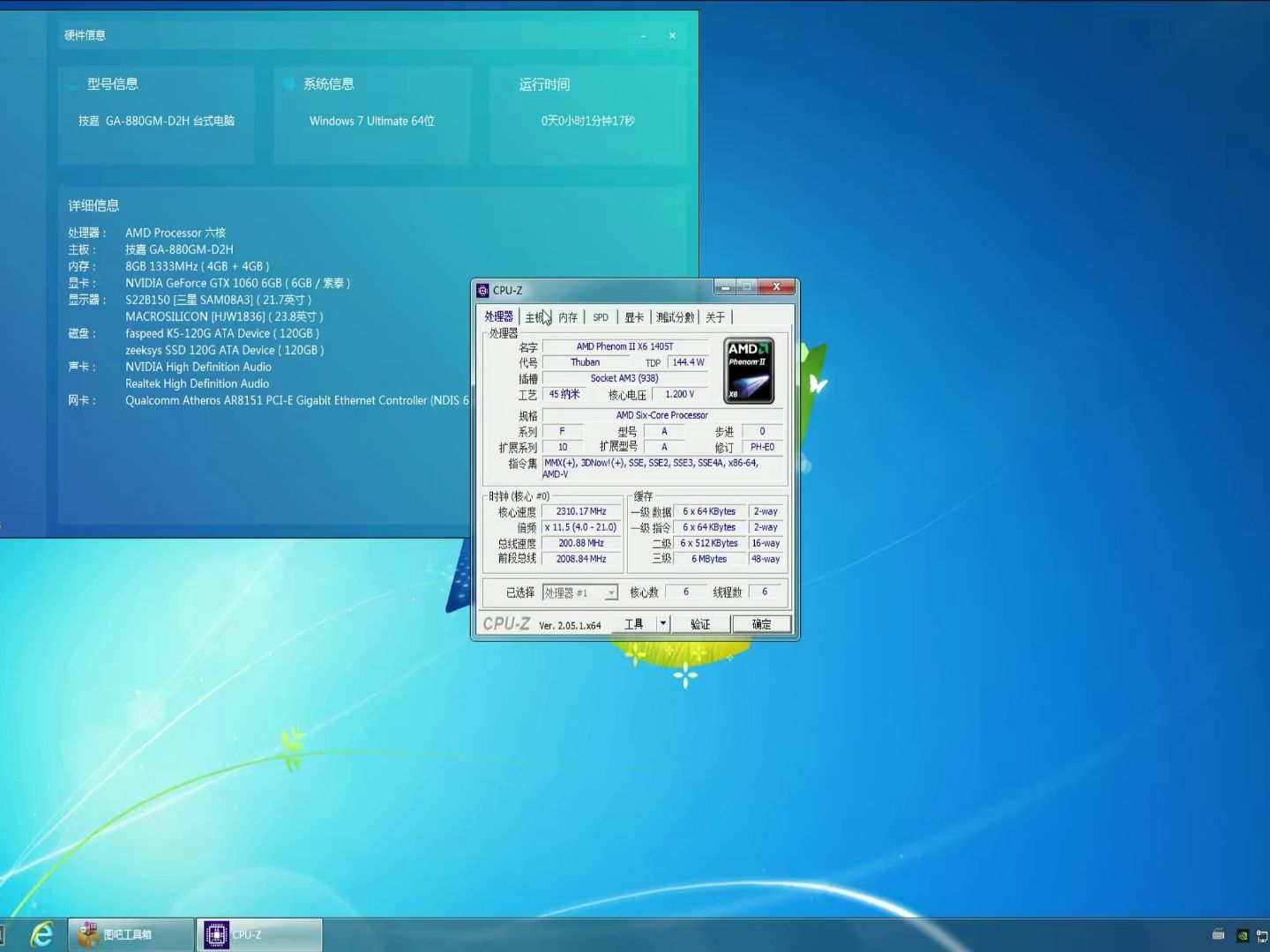The image size is (1270, 952).
Task: Click the 验证 button
Action: [x=700, y=624]
